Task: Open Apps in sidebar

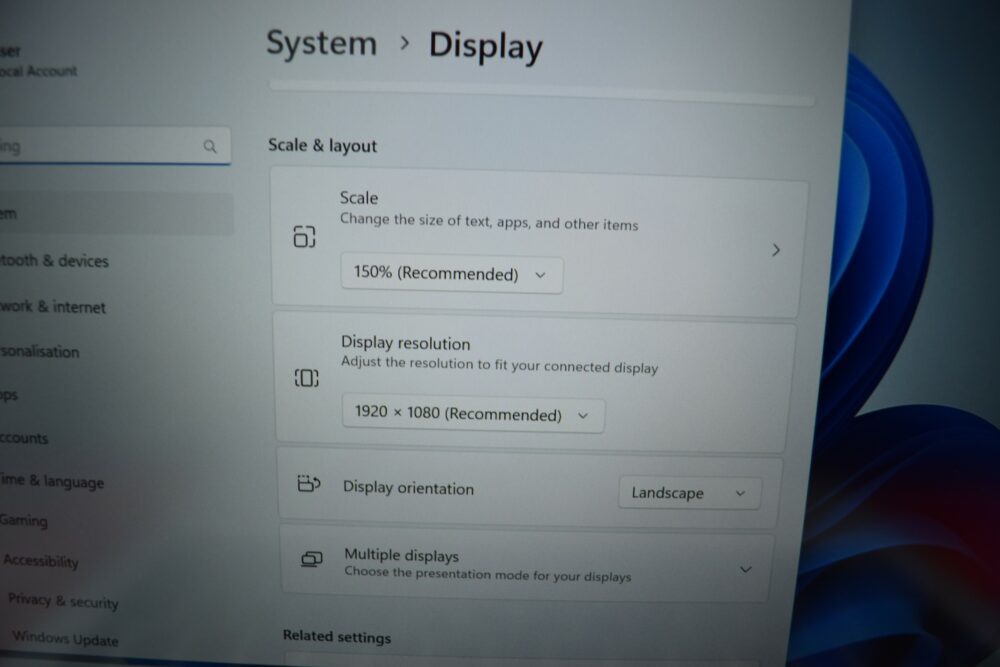Action: point(9,395)
